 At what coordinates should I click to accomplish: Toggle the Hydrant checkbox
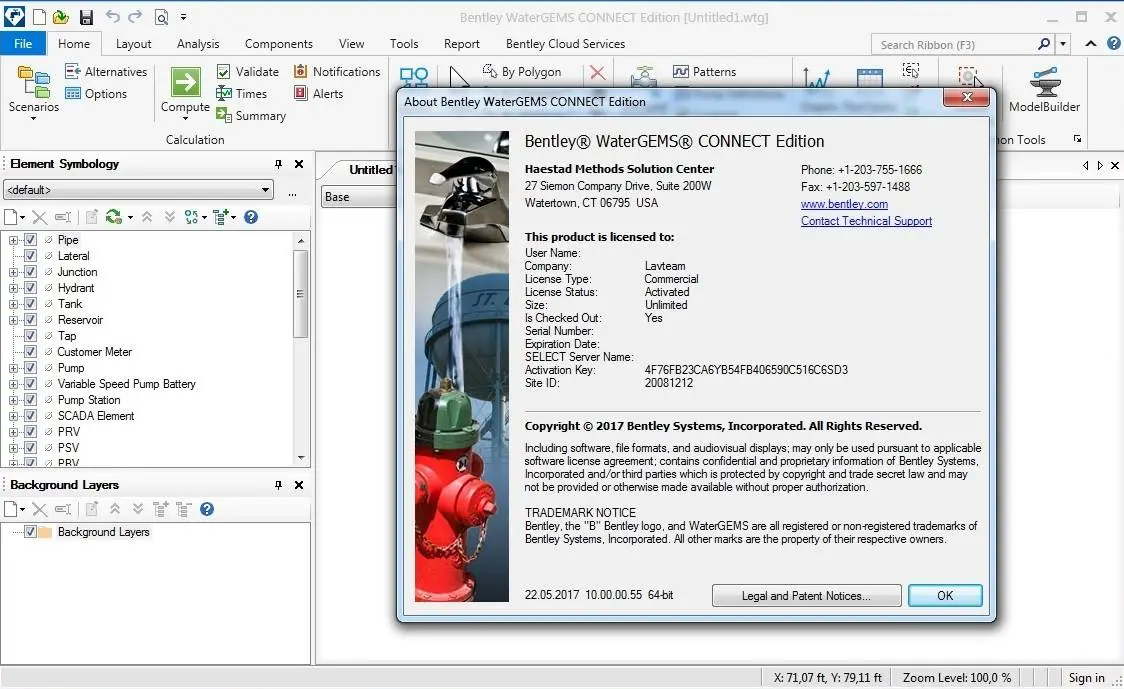pos(30,288)
